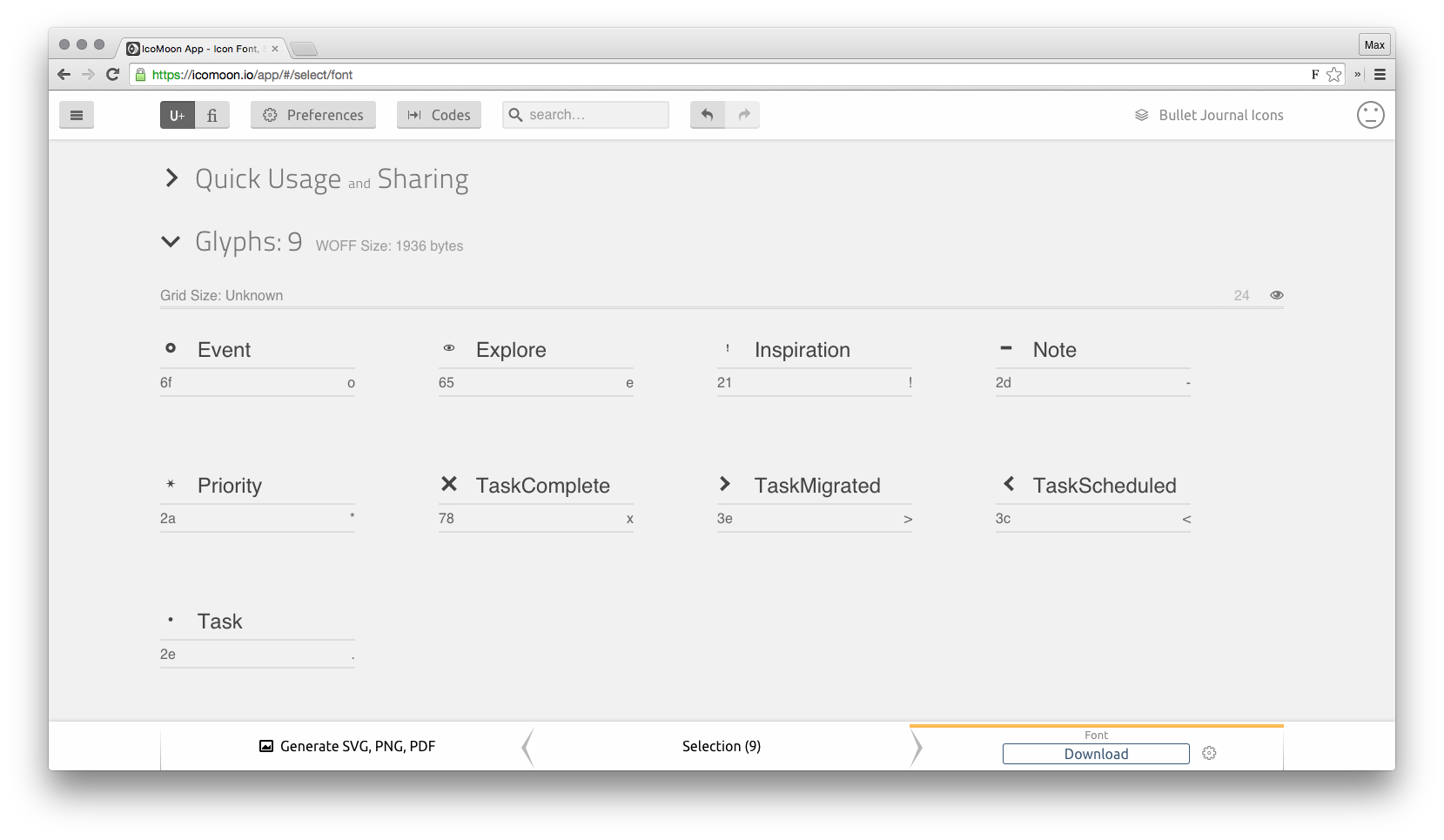Click the WOFF Size: 1936 bytes text

(x=389, y=246)
